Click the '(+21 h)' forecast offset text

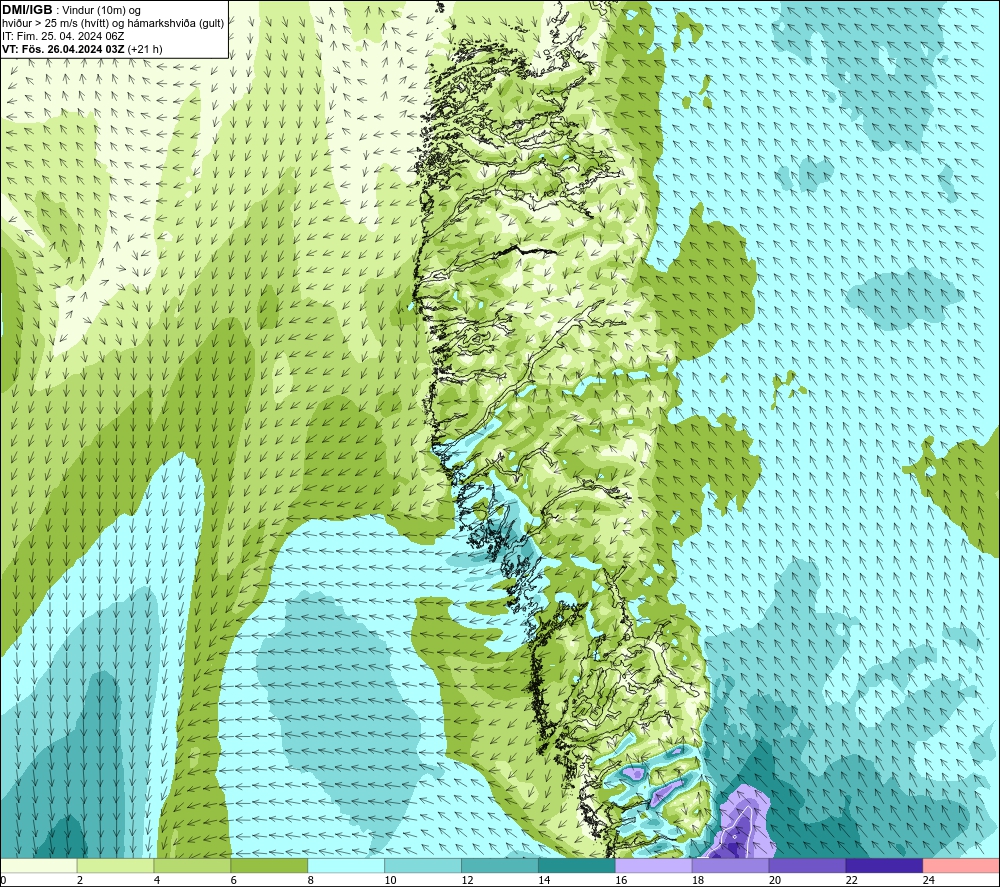click(x=145, y=49)
